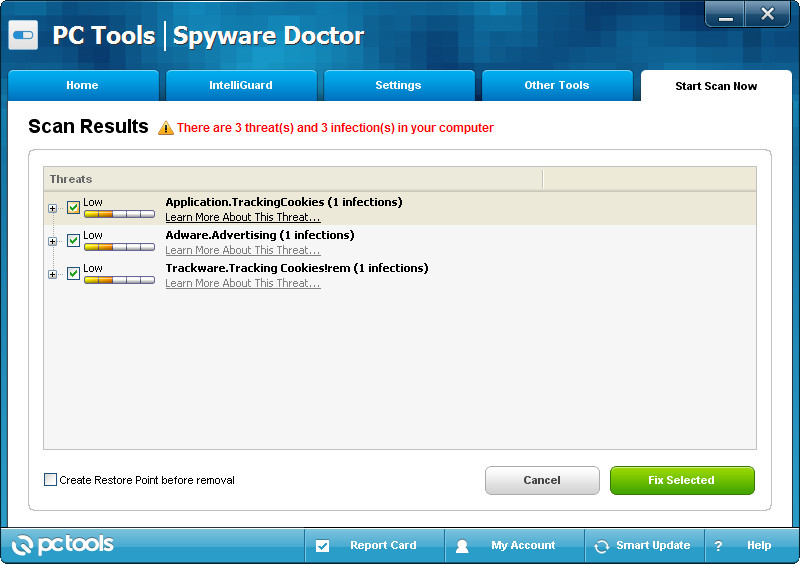Viewport: 800px width, 564px height.
Task: Click the Smart Update refresh icon
Action: click(602, 546)
